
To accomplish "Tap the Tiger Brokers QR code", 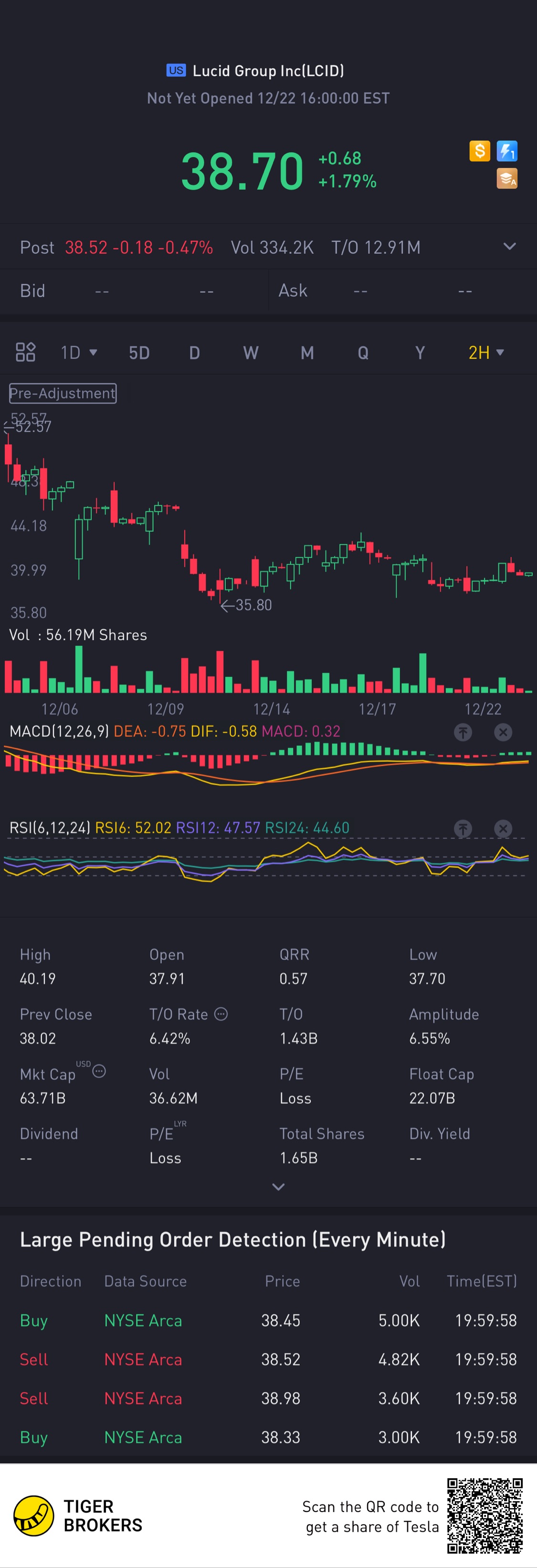I will click(484, 1515).
